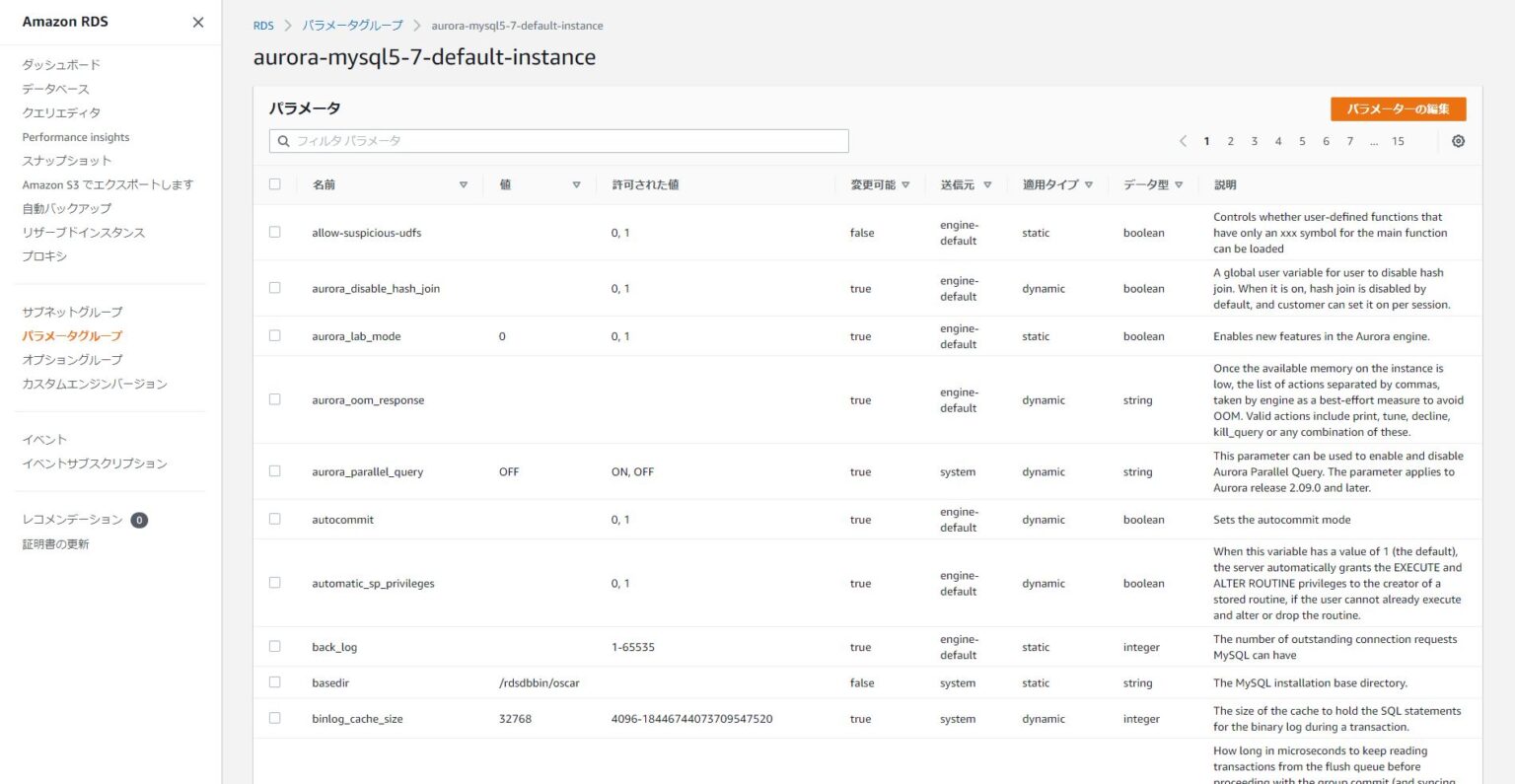This screenshot has width=1515, height=784.
Task: Sort the 変更可能 column
Action: tap(905, 184)
